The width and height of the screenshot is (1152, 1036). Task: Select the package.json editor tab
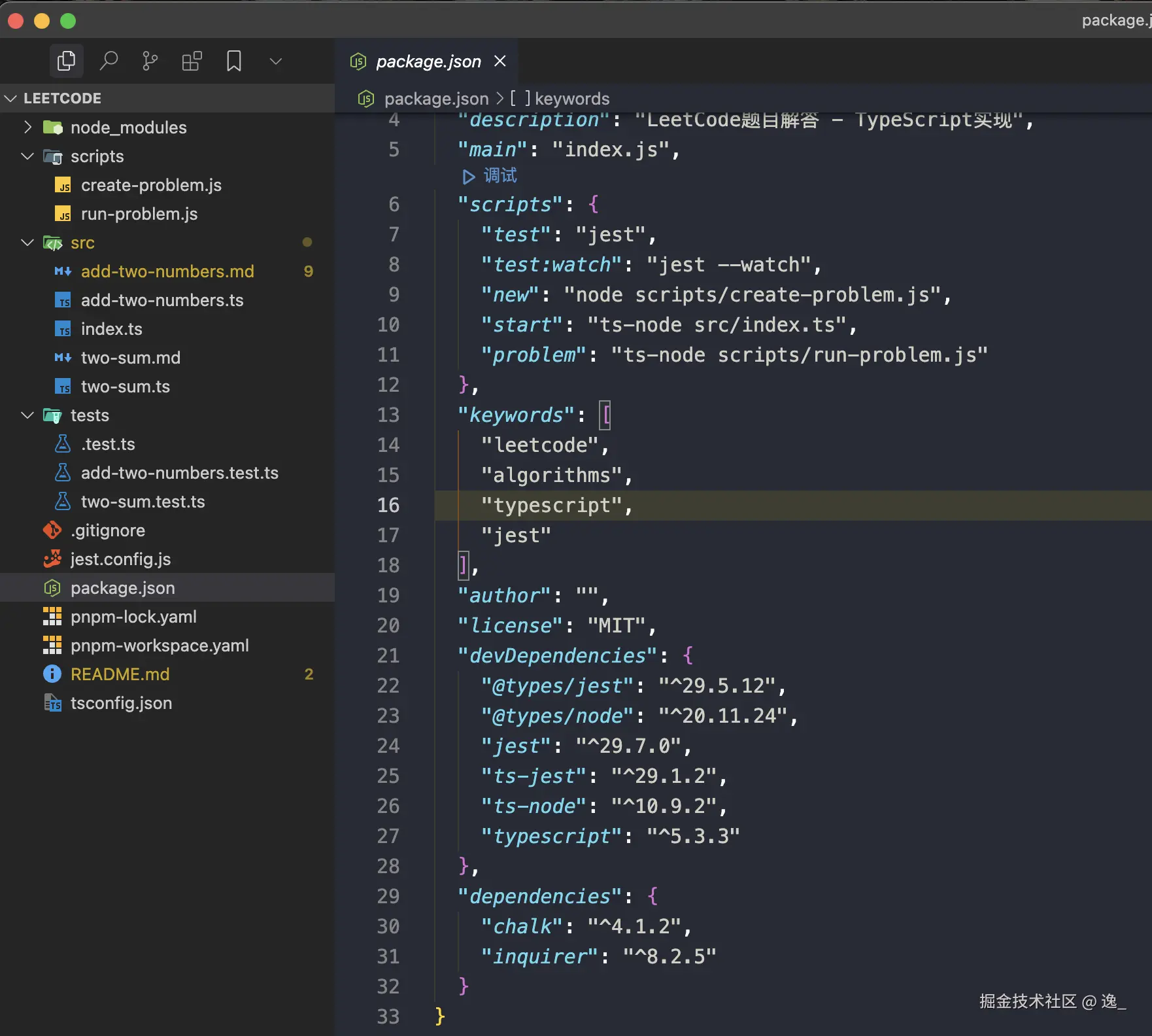pyautogui.click(x=428, y=61)
